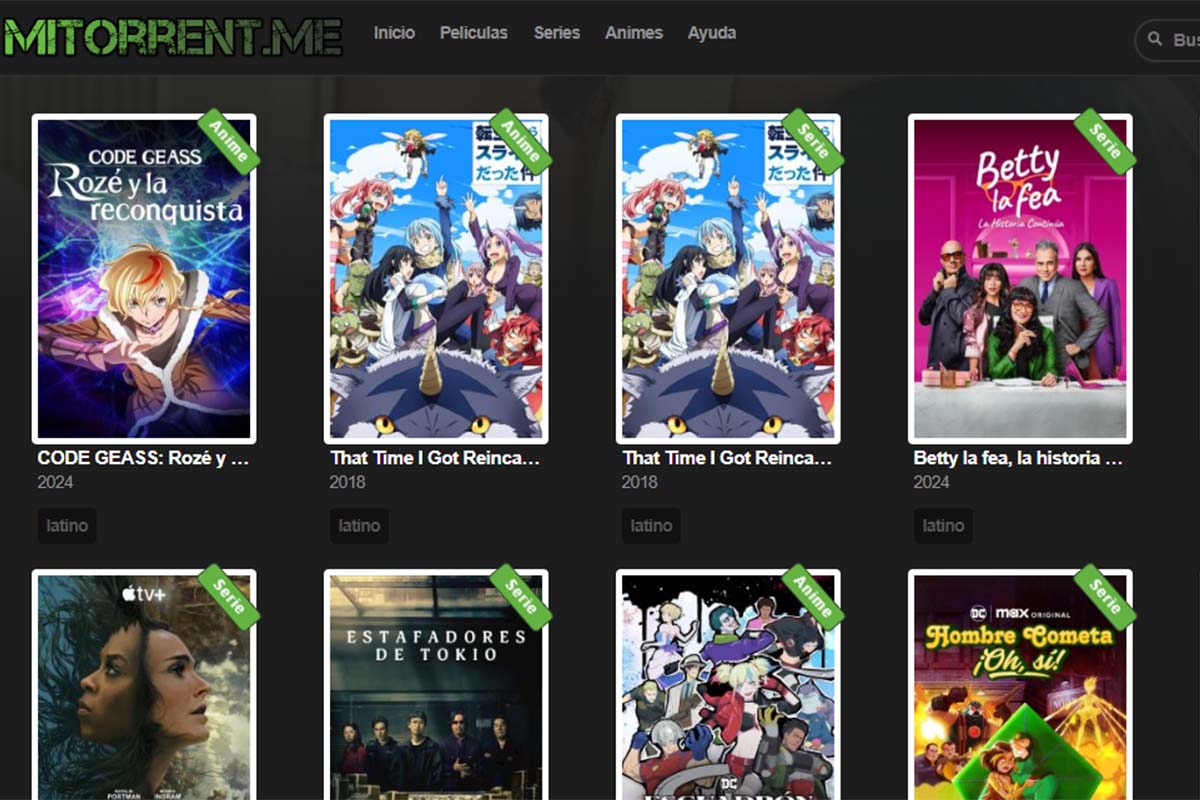Click the 'Betty la fea, la historia' title link

[x=1018, y=458]
